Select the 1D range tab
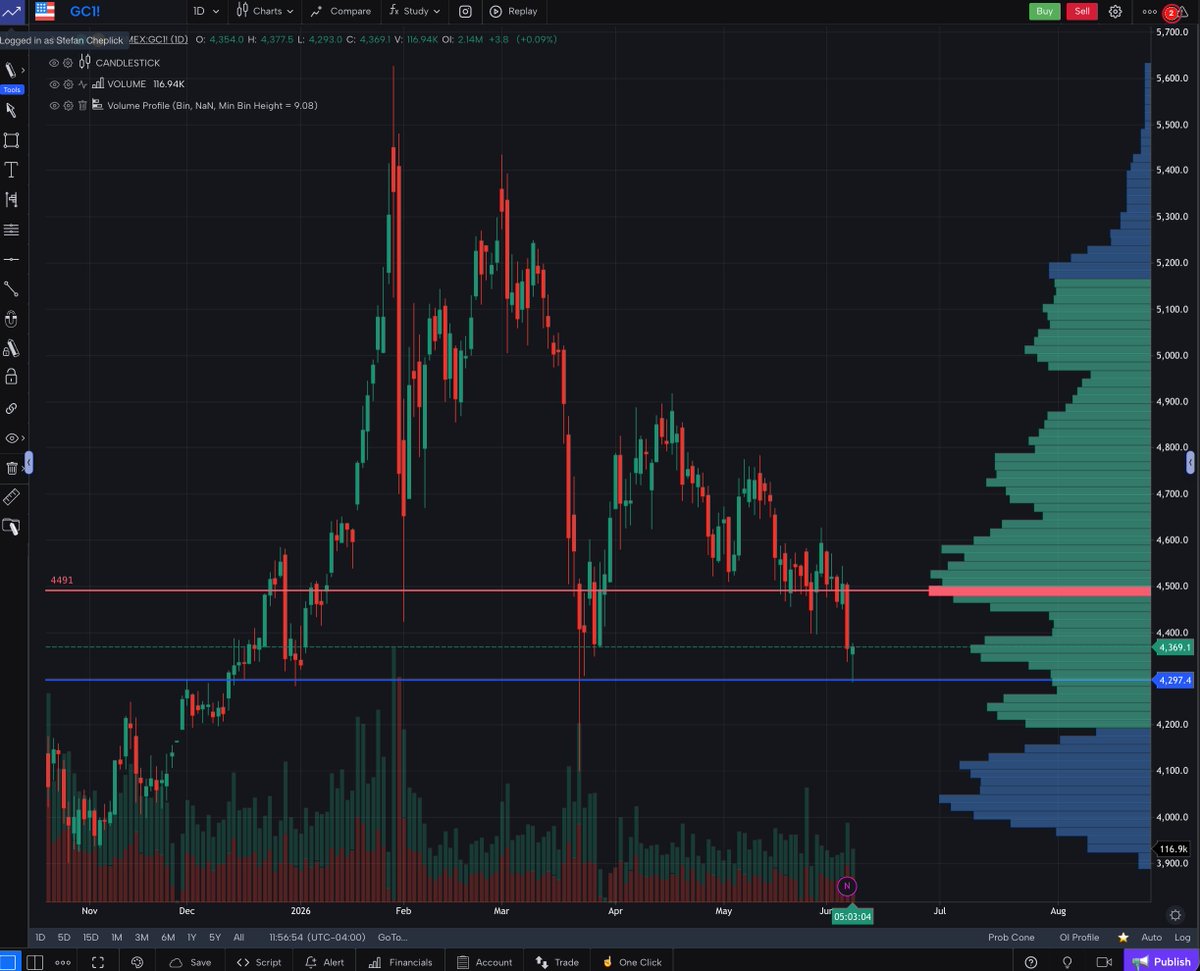This screenshot has height=971, width=1200. [x=40, y=937]
